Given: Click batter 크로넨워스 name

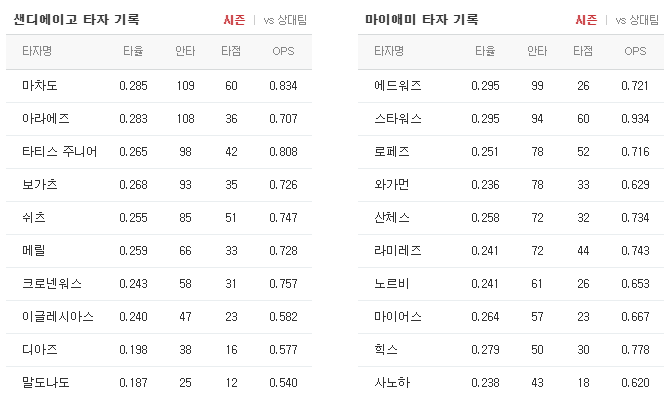Looking at the screenshot, I should coord(52,284).
